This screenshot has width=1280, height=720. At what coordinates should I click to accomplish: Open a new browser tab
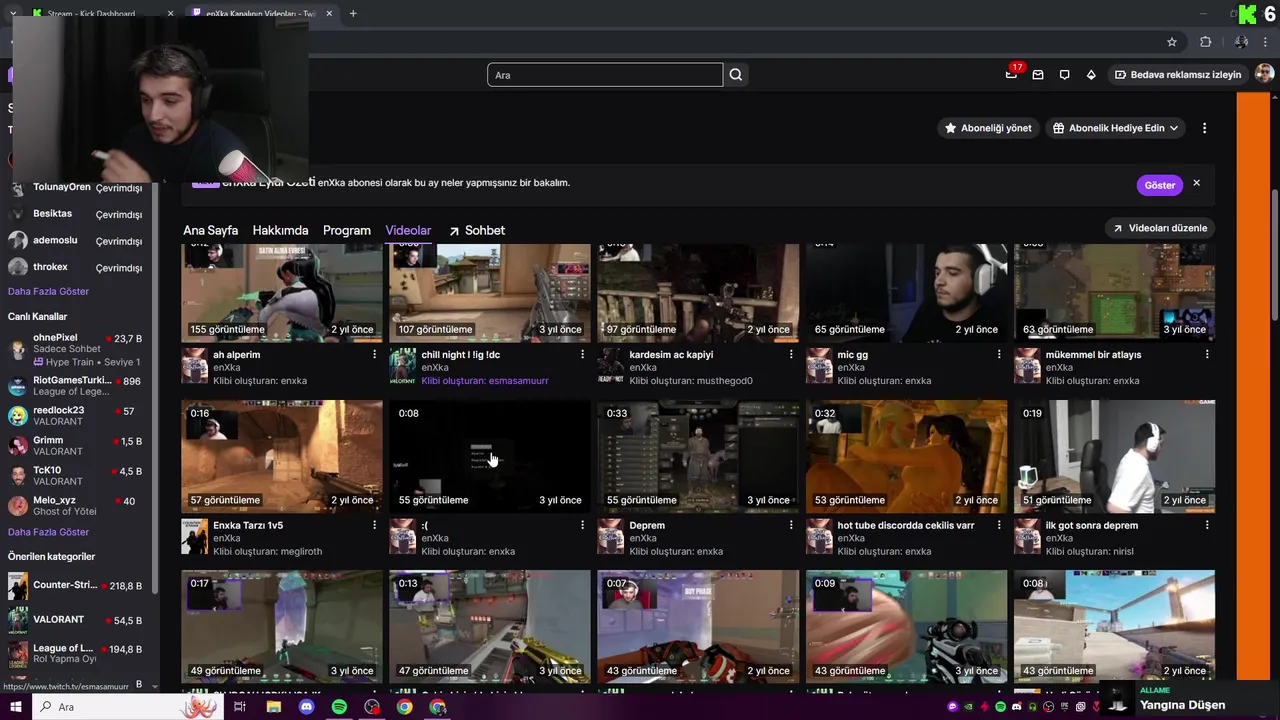coord(353,13)
